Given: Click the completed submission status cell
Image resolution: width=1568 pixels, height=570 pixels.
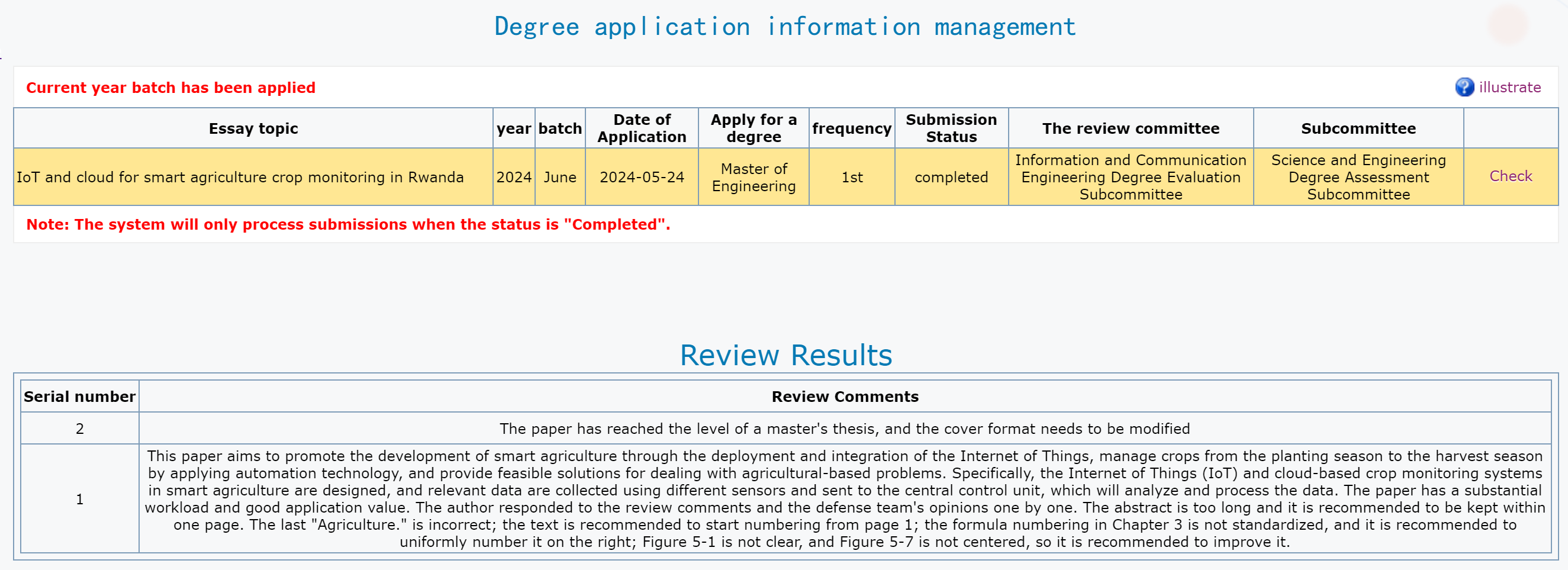Looking at the screenshot, I should click(x=951, y=177).
